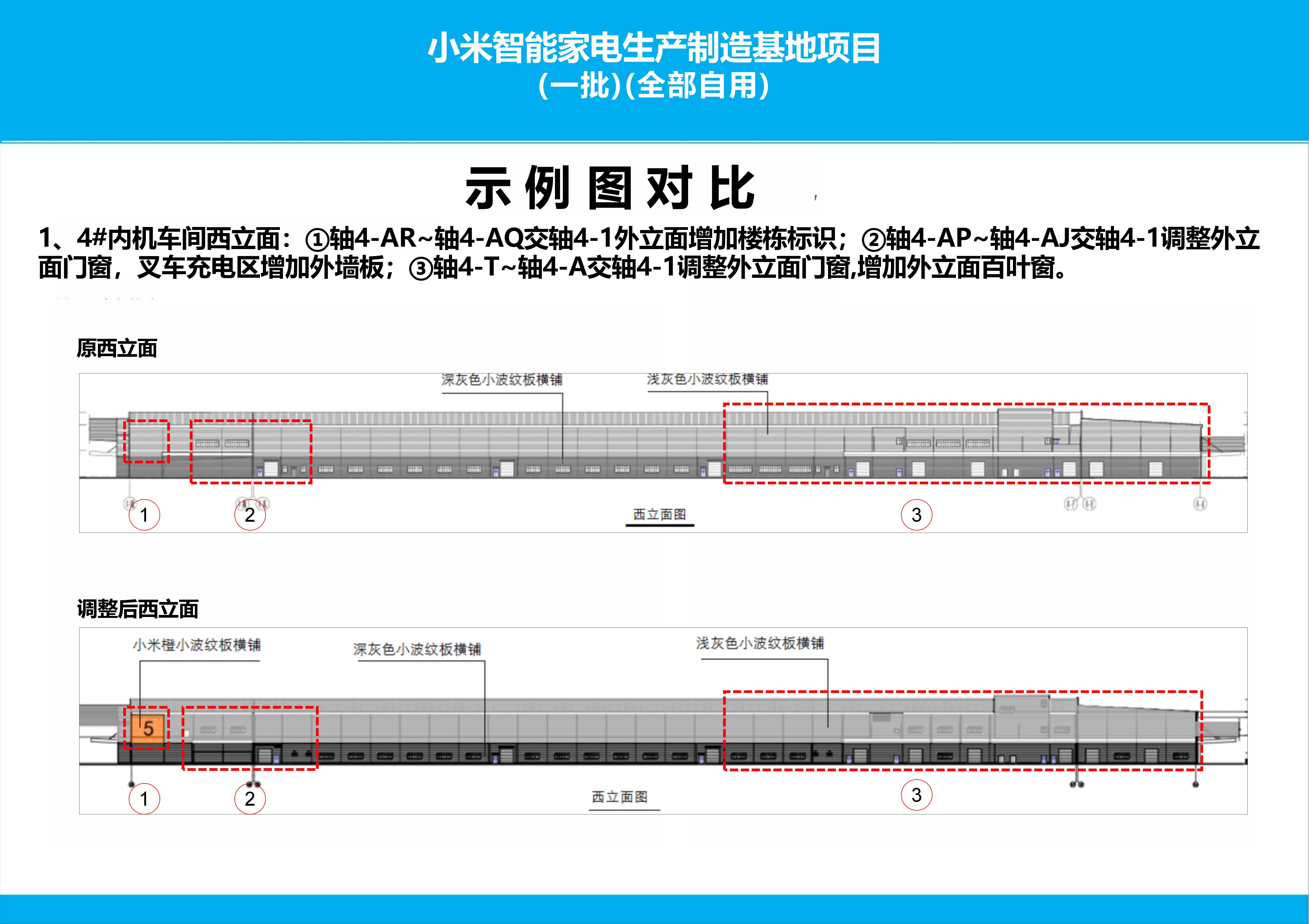Screen dimensions: 1309x924
Task: Click circled number 2 under original elevation
Action: [250, 515]
